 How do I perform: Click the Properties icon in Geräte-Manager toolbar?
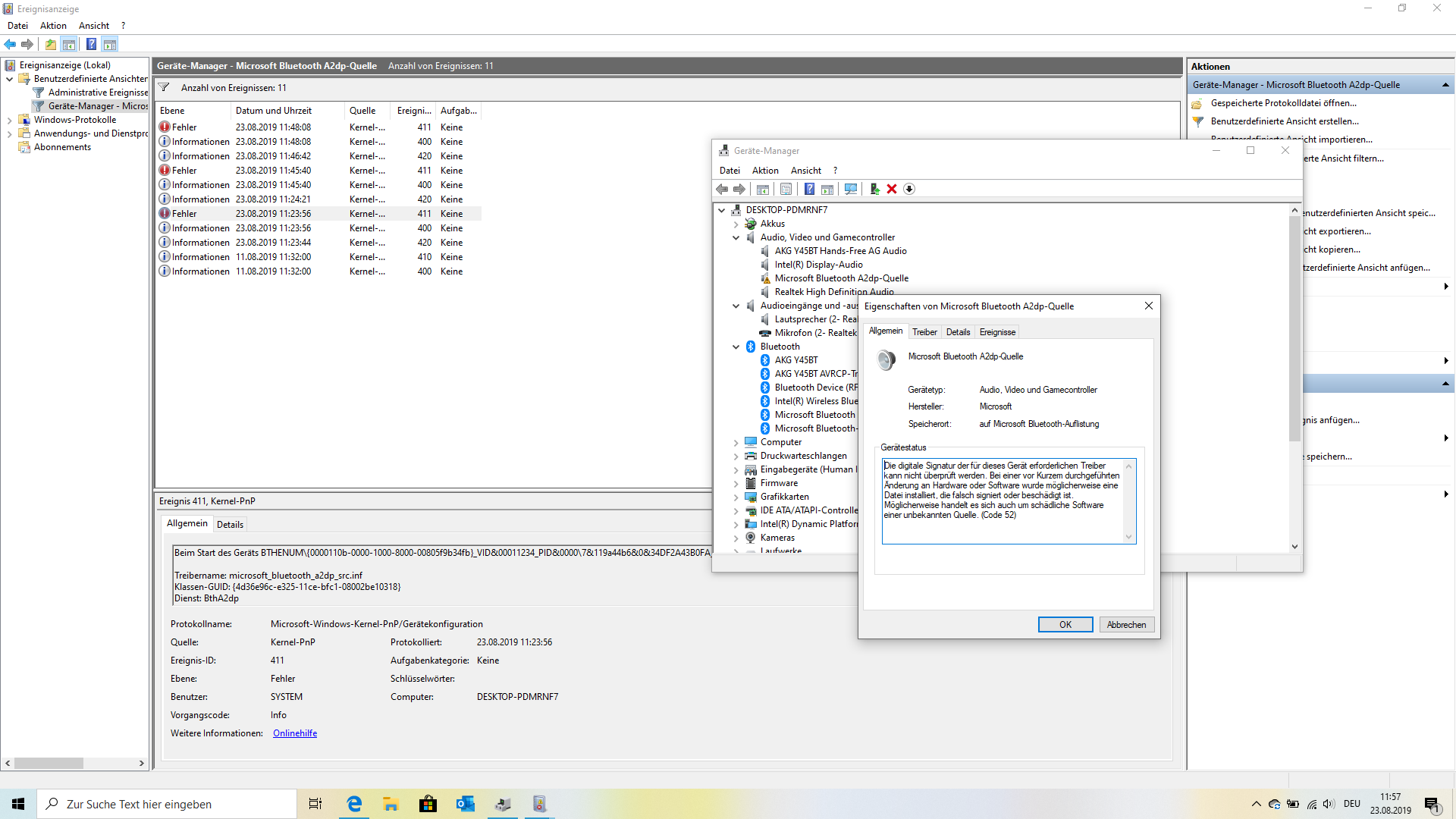coord(786,189)
